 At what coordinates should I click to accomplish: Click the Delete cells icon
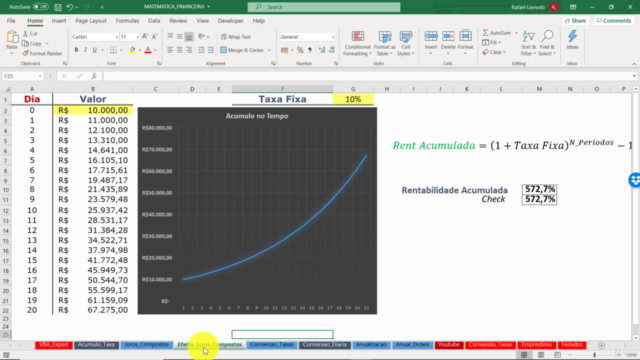click(448, 37)
